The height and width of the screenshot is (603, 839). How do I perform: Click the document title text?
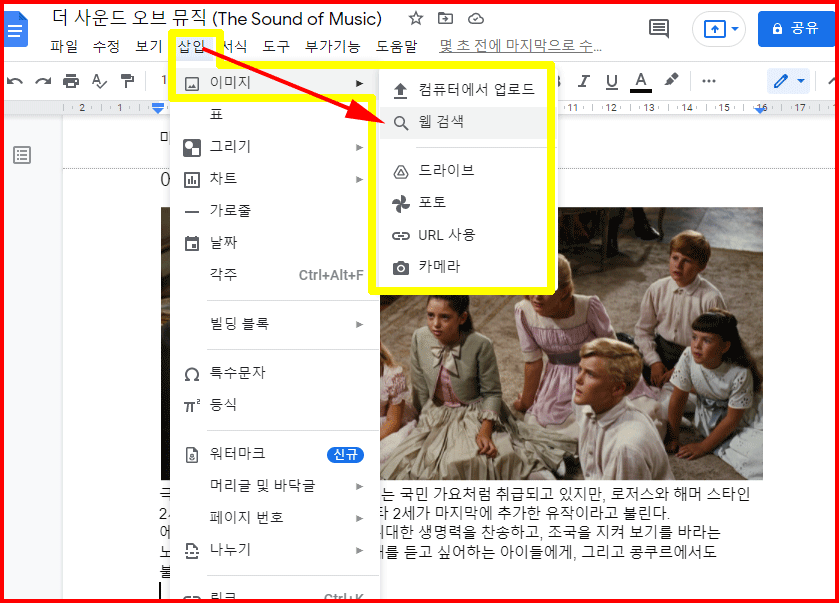(x=217, y=19)
